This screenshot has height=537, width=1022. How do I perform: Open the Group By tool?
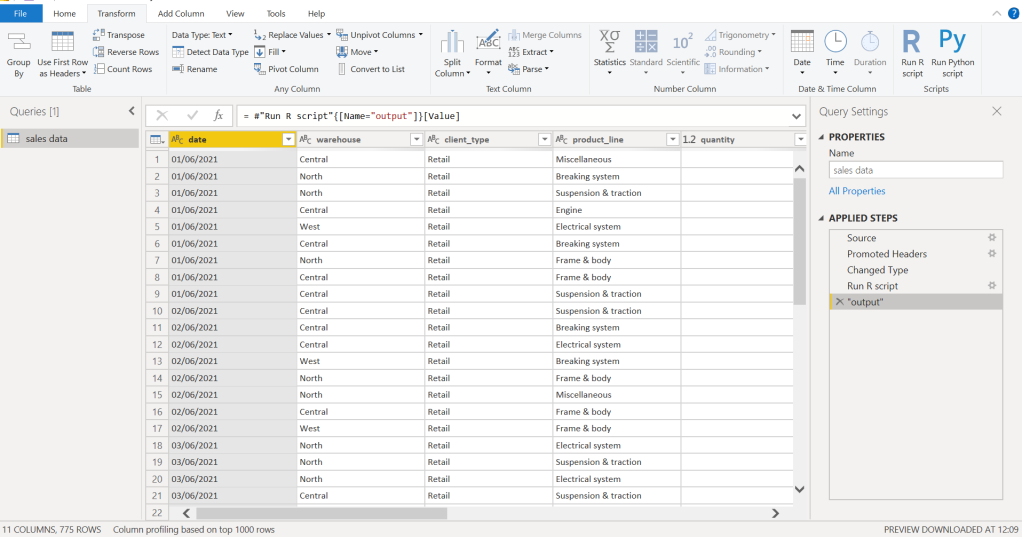(18, 55)
